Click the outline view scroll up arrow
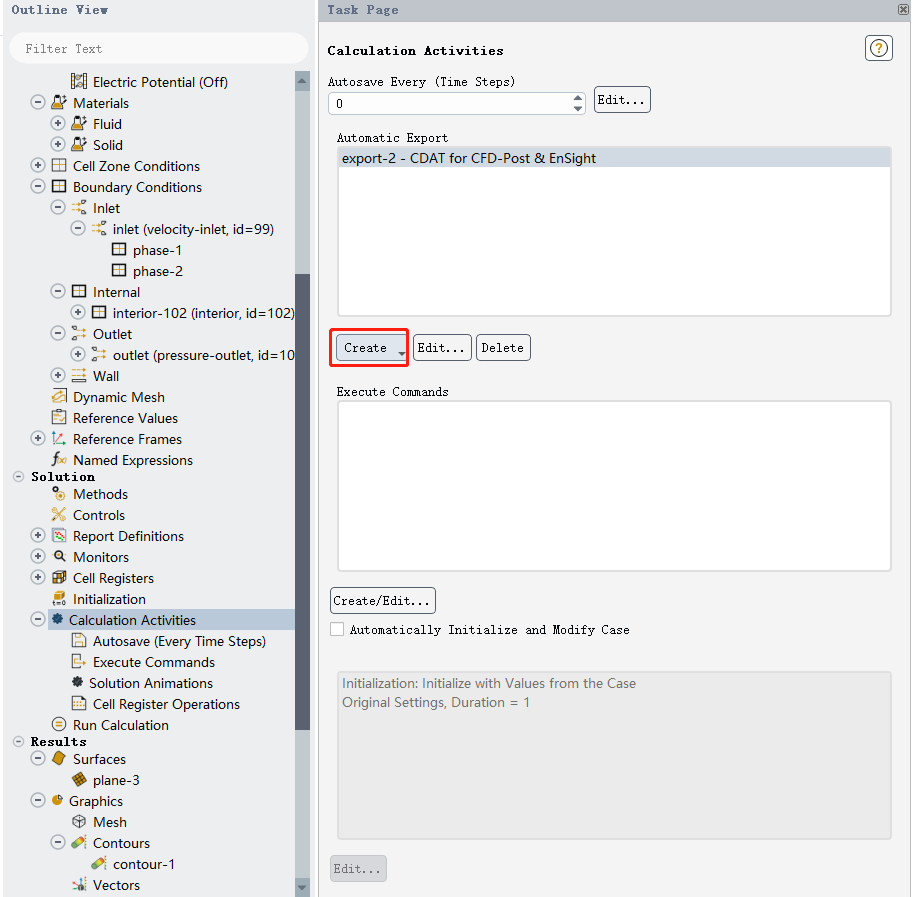 click(x=302, y=81)
